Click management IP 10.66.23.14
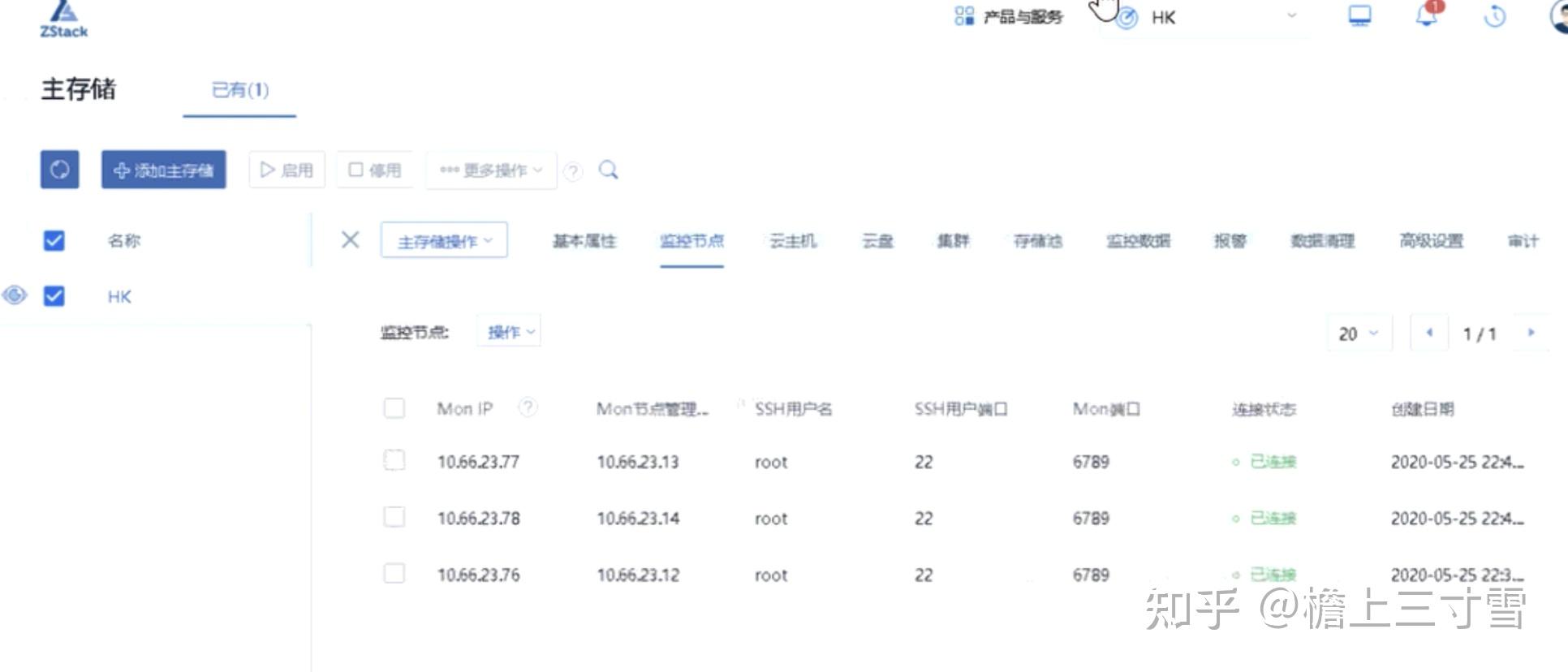The height and width of the screenshot is (672, 1568). point(638,519)
